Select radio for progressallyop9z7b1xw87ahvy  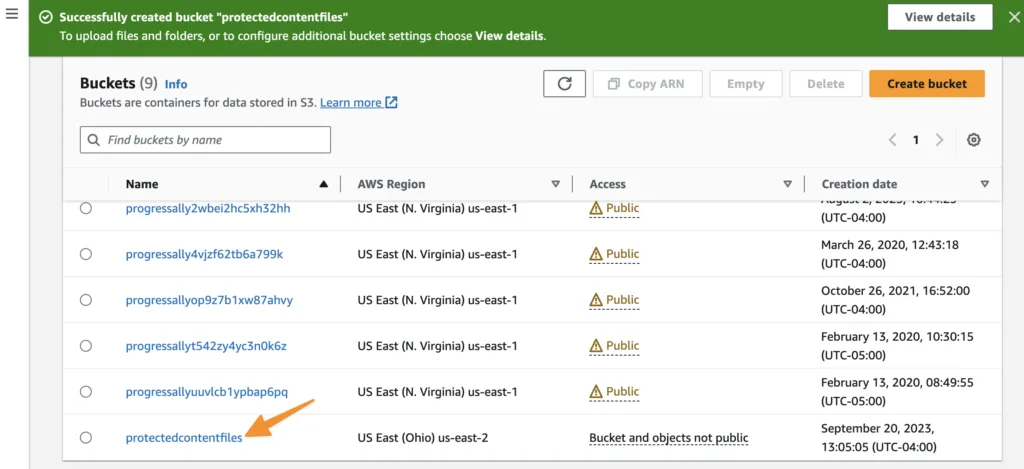point(86,300)
